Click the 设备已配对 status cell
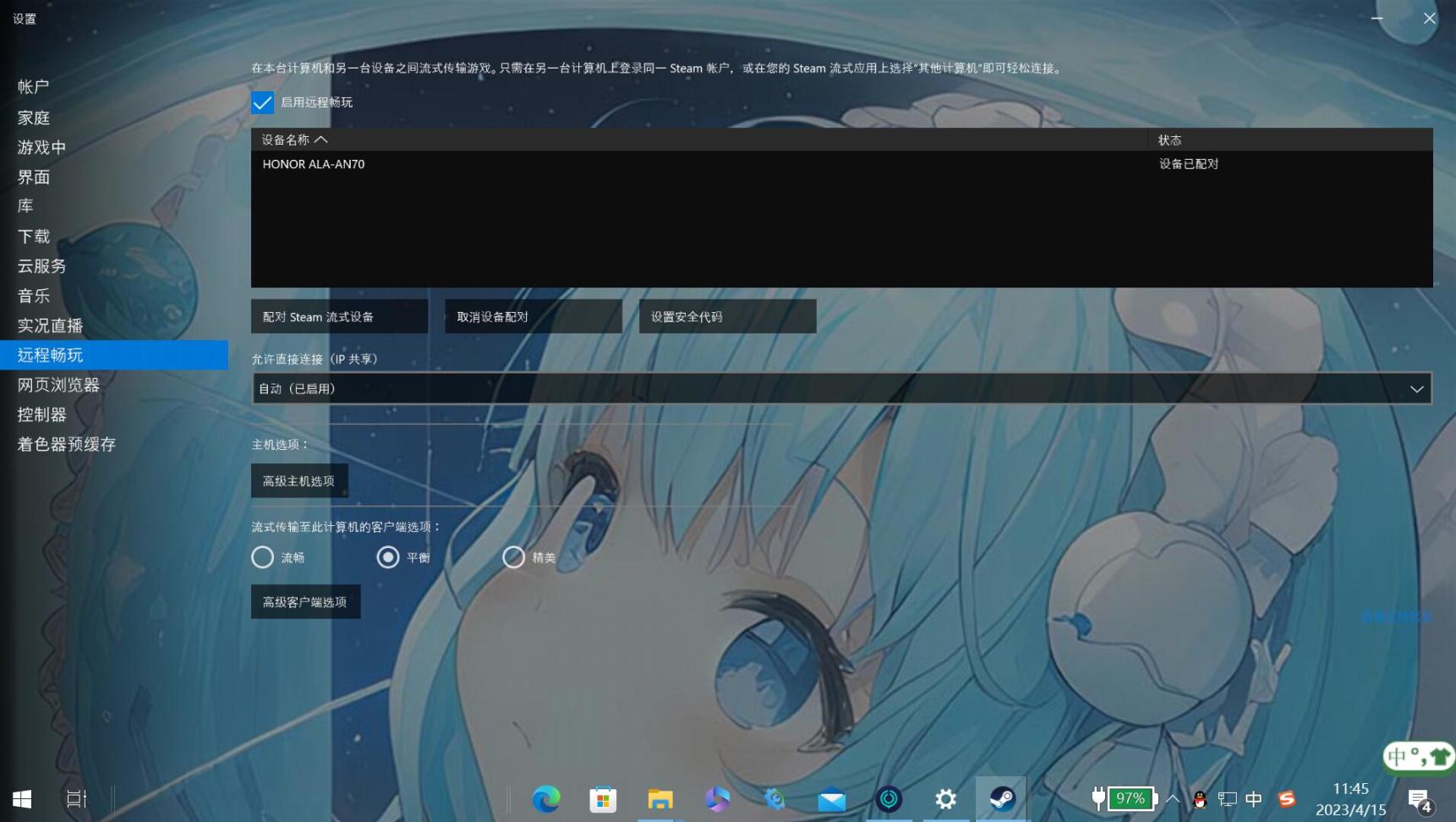Image resolution: width=1456 pixels, height=822 pixels. (1188, 164)
